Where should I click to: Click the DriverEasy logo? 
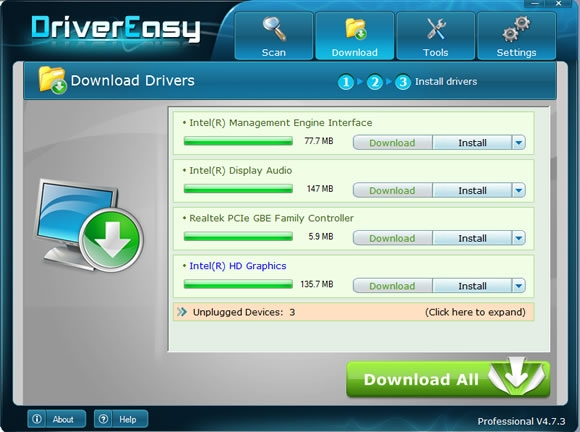[115, 28]
